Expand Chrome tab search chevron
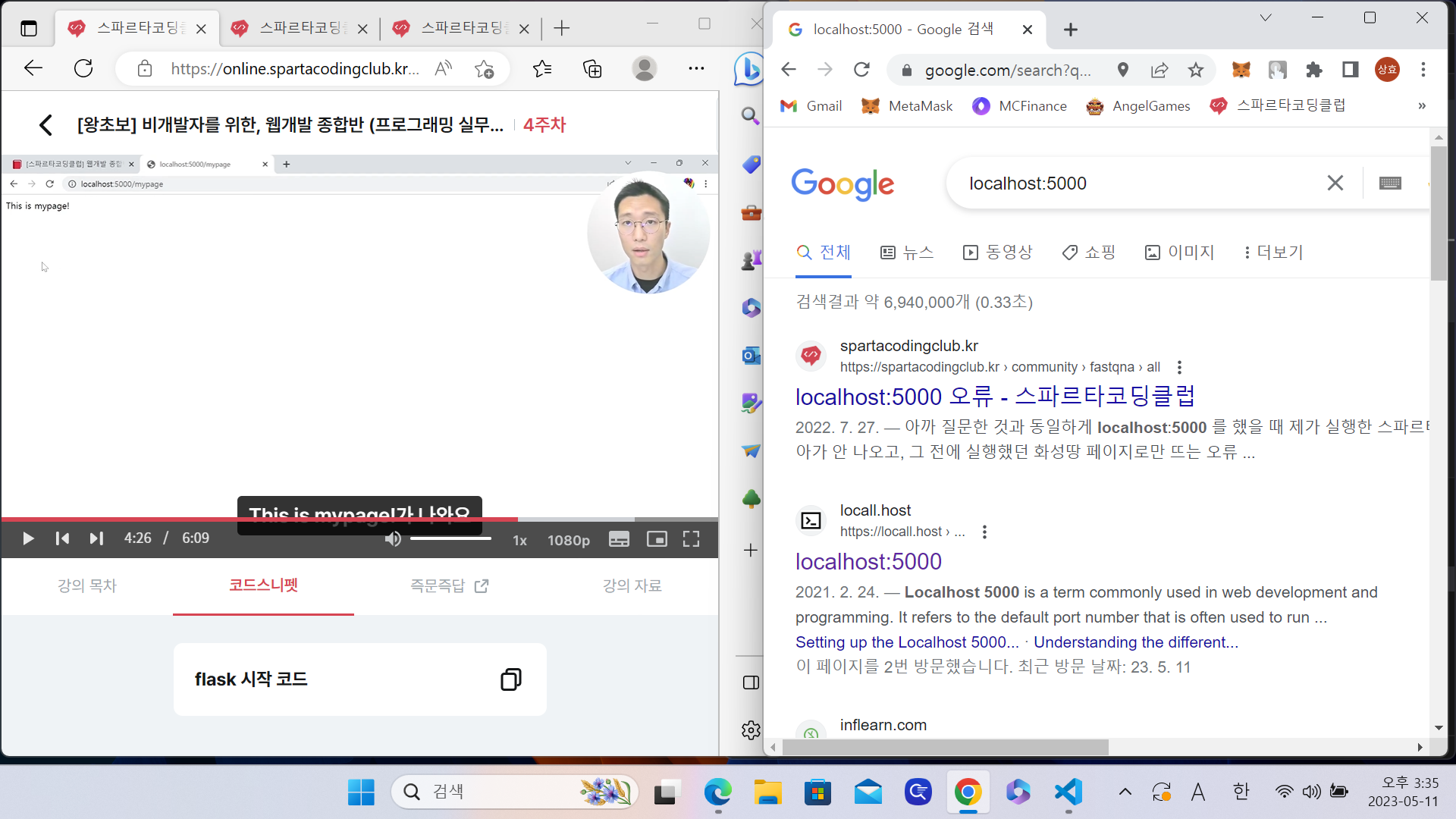This screenshot has height=819, width=1456. click(x=1266, y=17)
